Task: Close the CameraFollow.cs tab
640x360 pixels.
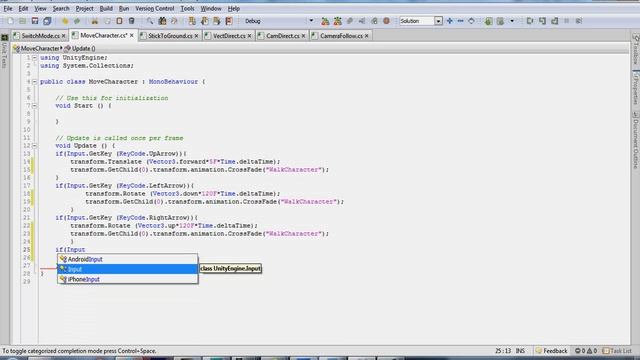Action: click(x=367, y=36)
